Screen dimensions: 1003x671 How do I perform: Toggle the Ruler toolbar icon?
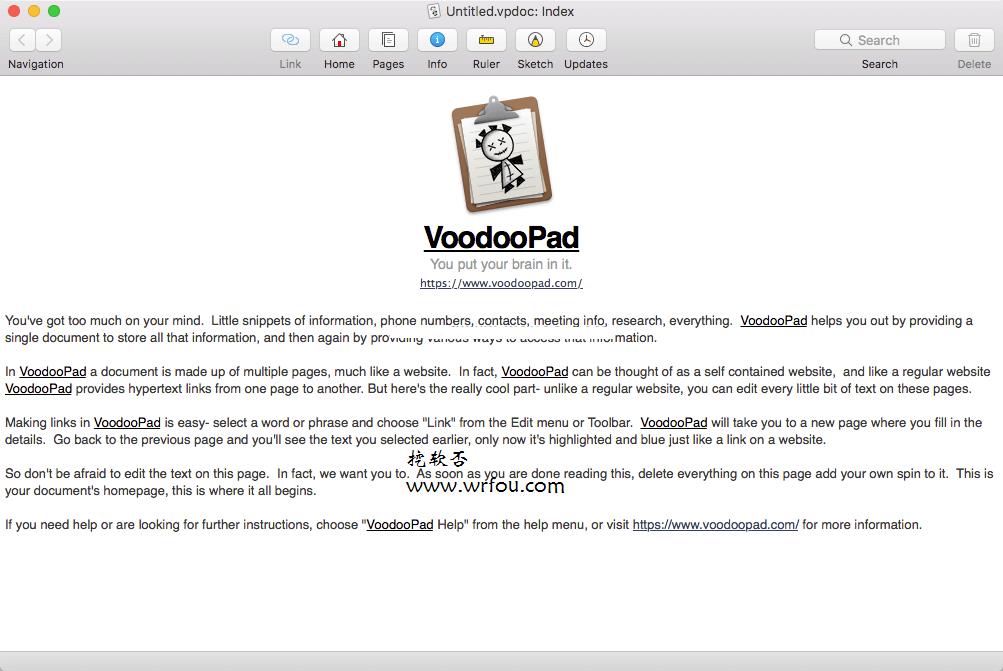click(486, 40)
